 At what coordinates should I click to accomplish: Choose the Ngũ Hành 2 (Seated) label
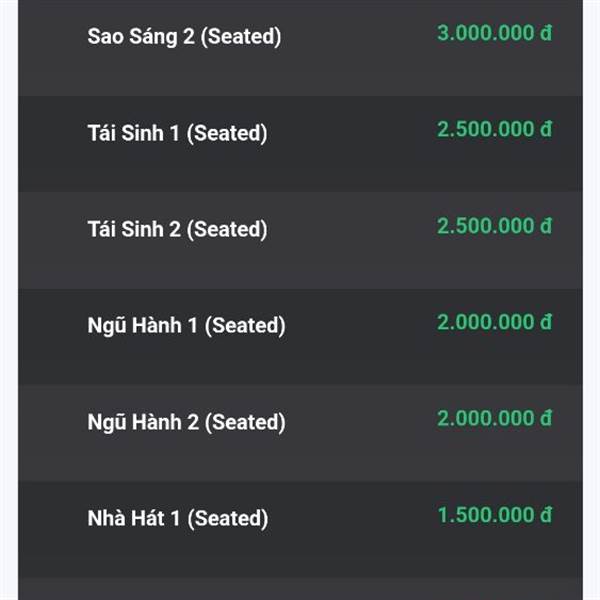[186, 422]
